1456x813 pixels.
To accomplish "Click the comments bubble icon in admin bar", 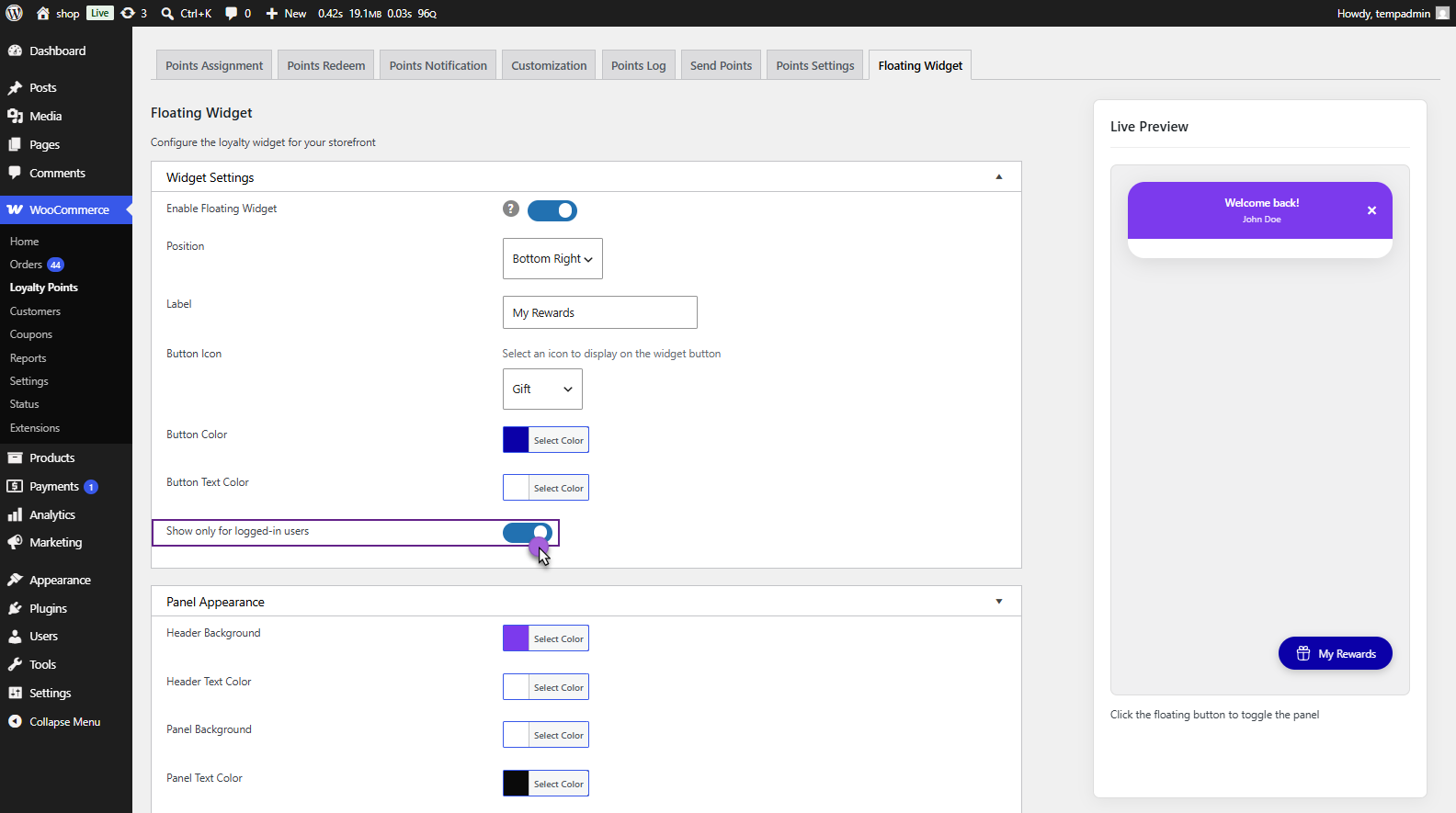I will 231,13.
